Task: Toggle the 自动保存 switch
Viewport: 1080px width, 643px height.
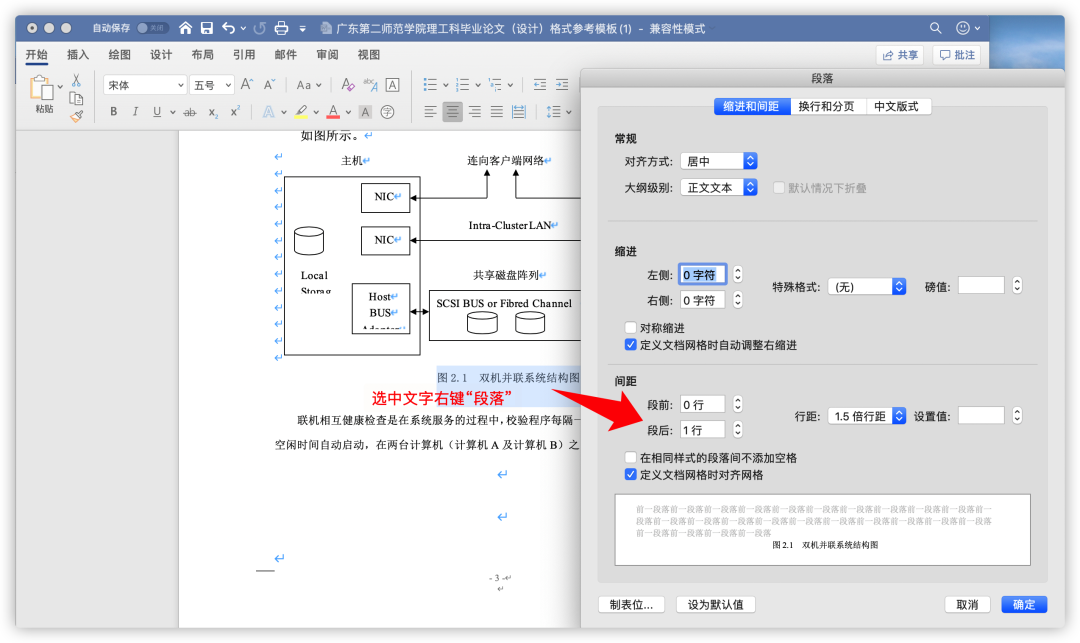Action: [153, 28]
